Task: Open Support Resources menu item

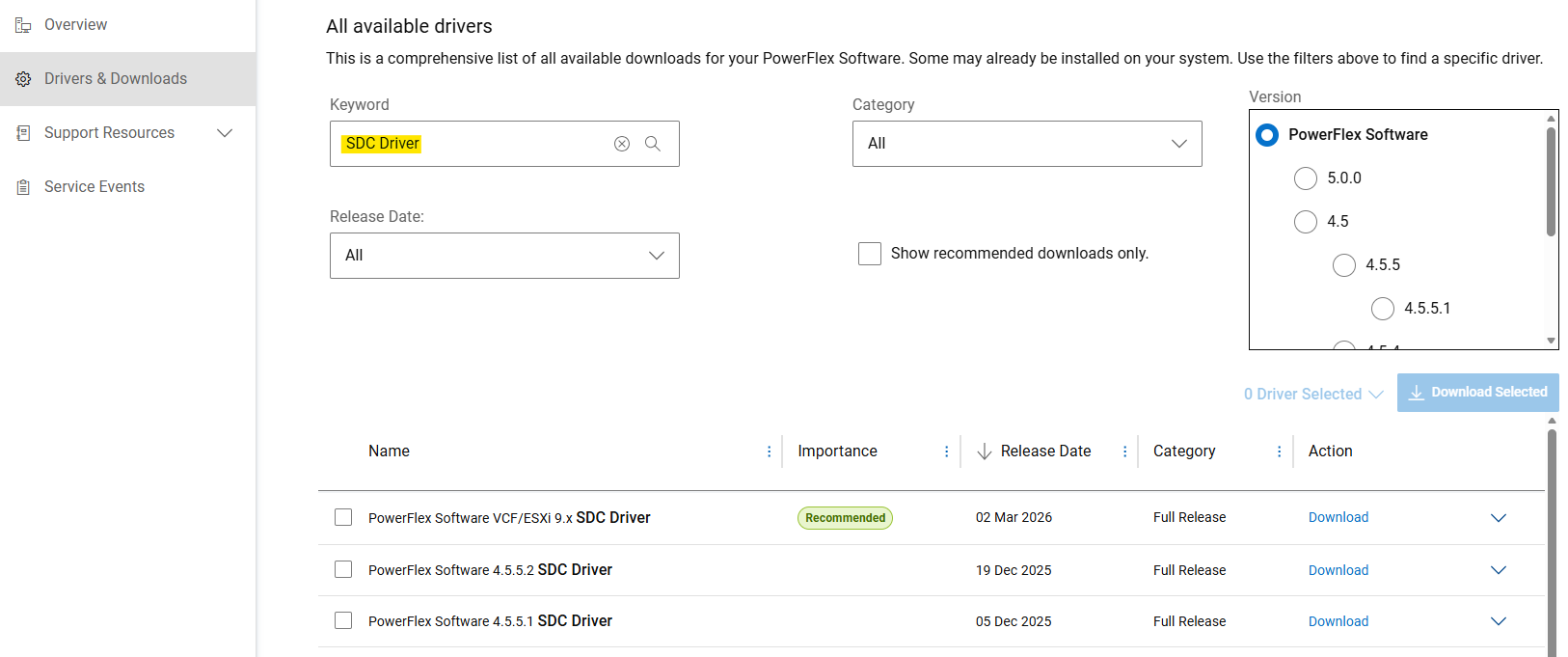Action: point(109,133)
